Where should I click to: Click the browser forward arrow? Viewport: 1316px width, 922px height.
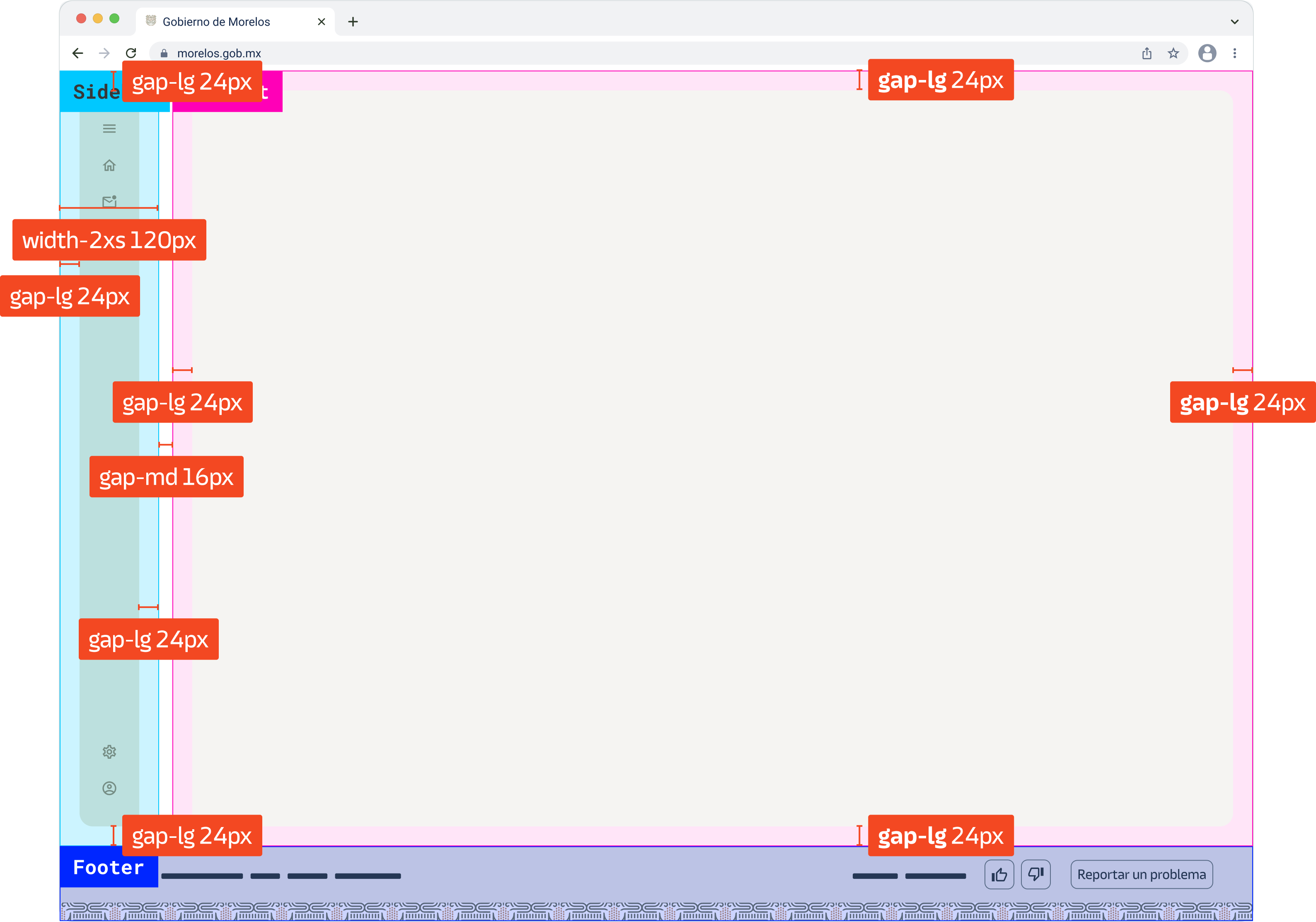(x=104, y=53)
